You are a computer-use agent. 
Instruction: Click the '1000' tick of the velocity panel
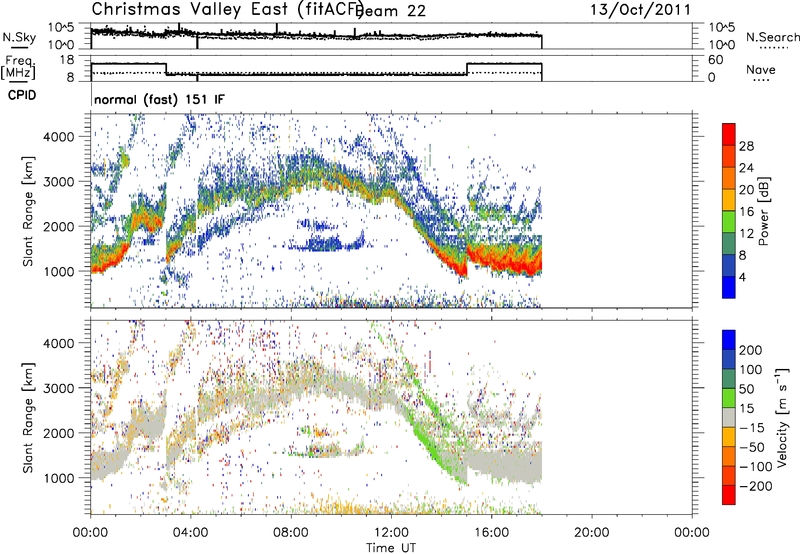[x=58, y=478]
